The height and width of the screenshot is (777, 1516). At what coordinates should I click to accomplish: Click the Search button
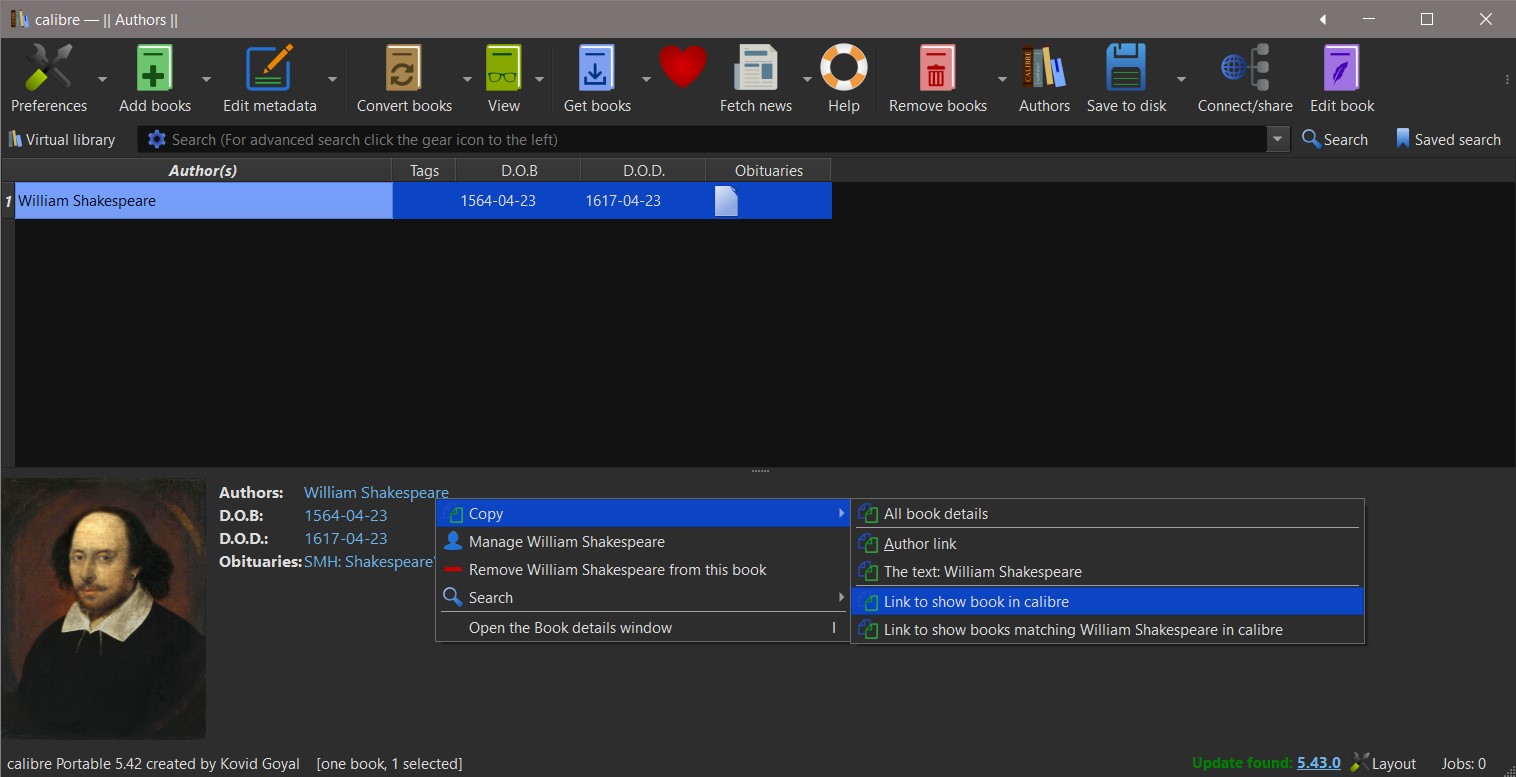pyautogui.click(x=1335, y=140)
